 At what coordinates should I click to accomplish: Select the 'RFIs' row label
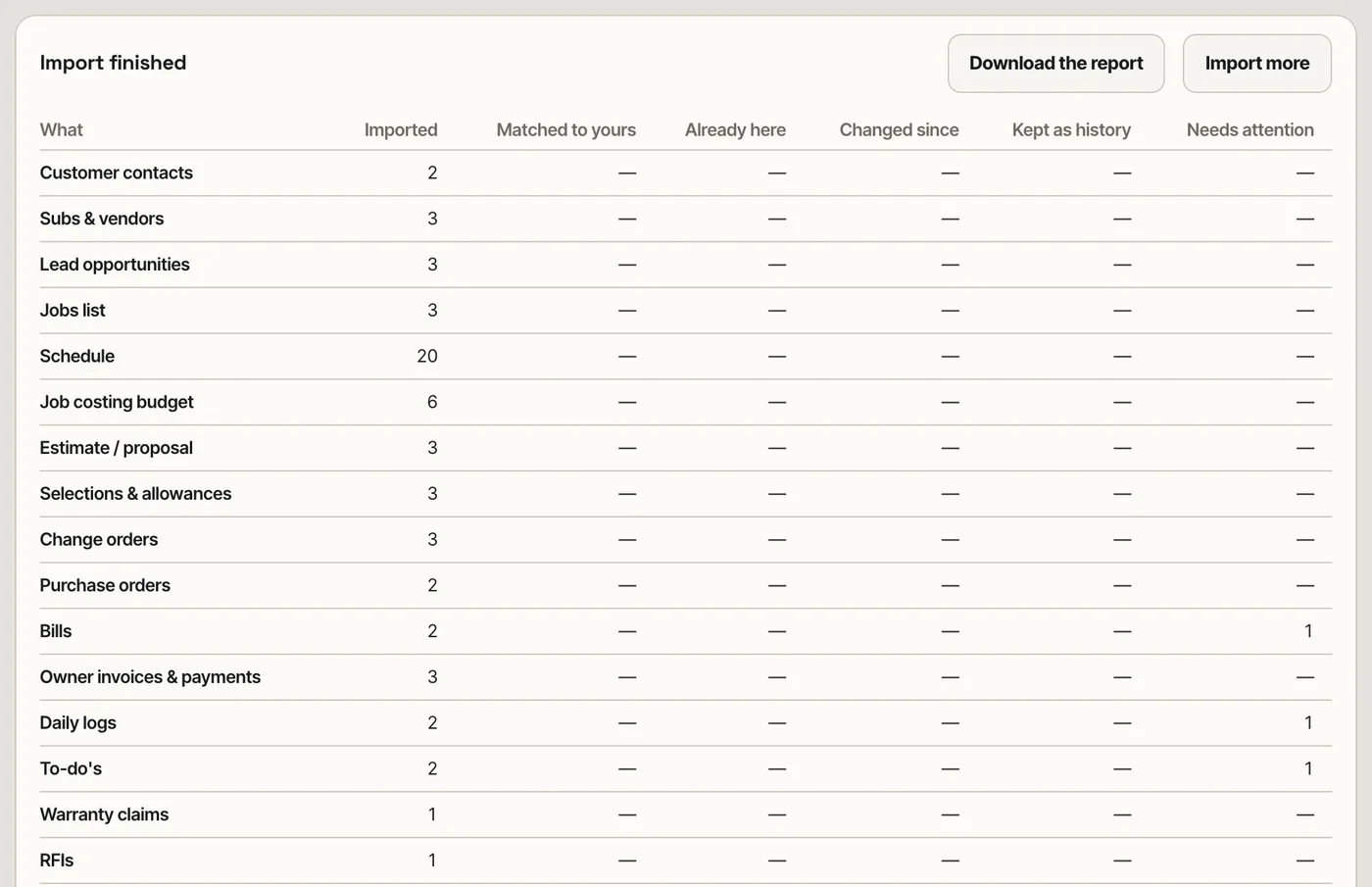[57, 861]
